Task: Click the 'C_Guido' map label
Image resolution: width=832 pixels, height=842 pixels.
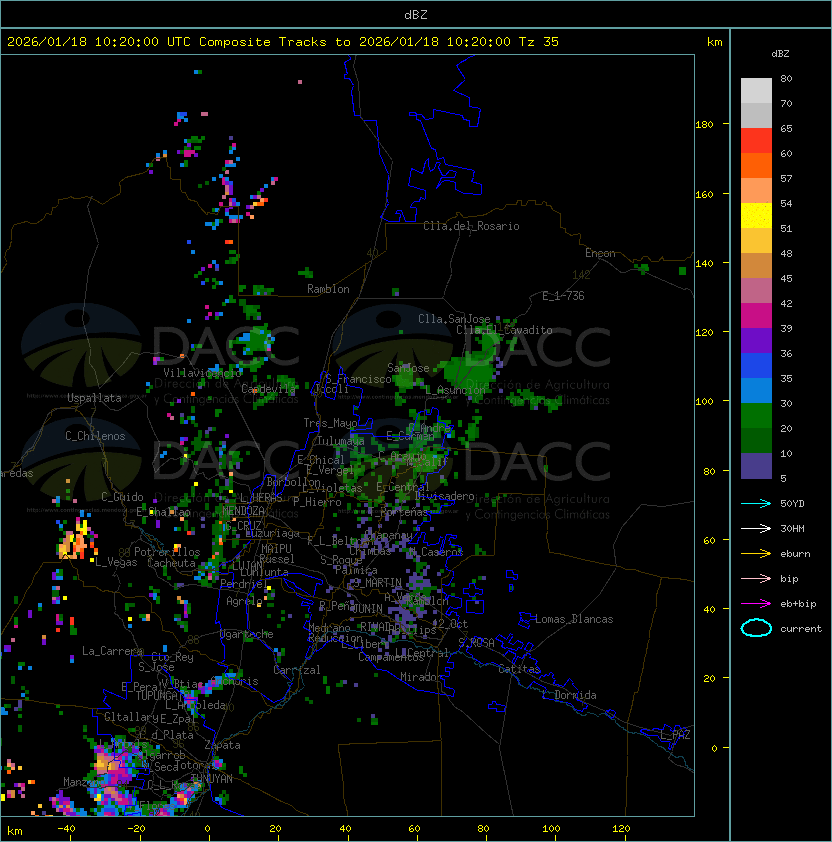Action: coord(122,497)
